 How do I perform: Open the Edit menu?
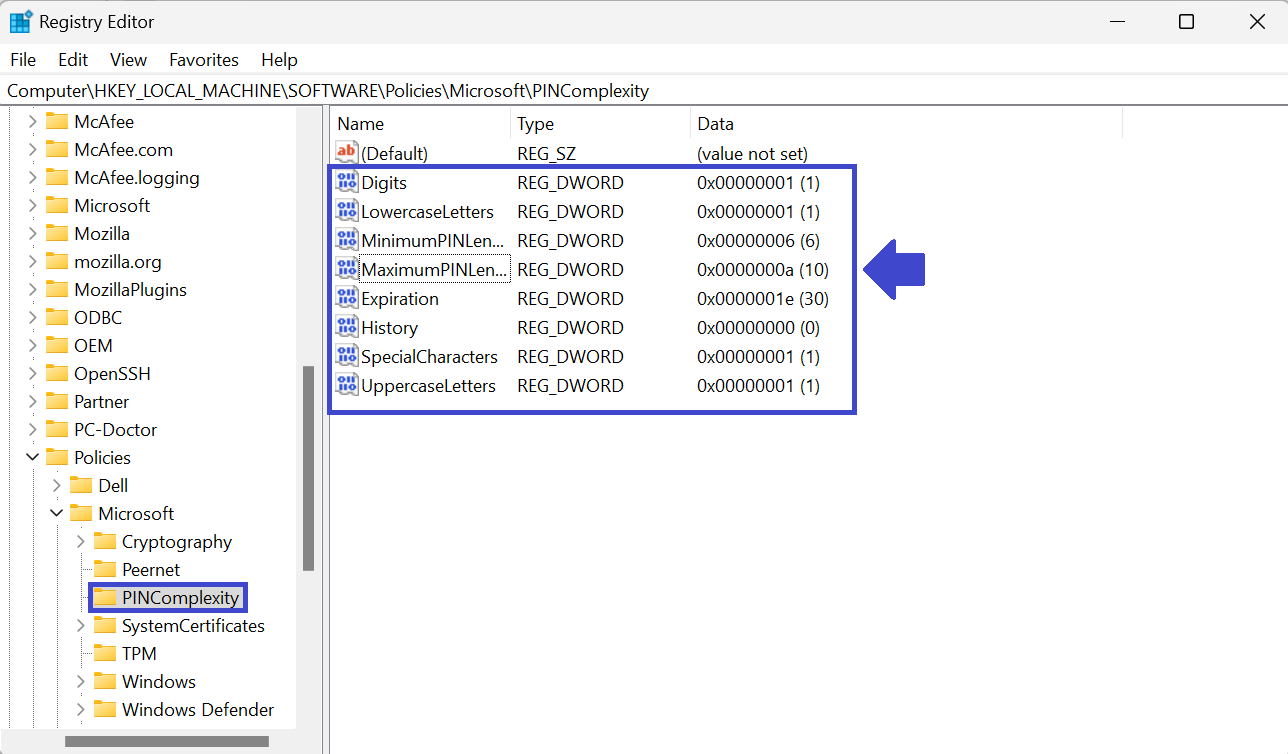(73, 60)
